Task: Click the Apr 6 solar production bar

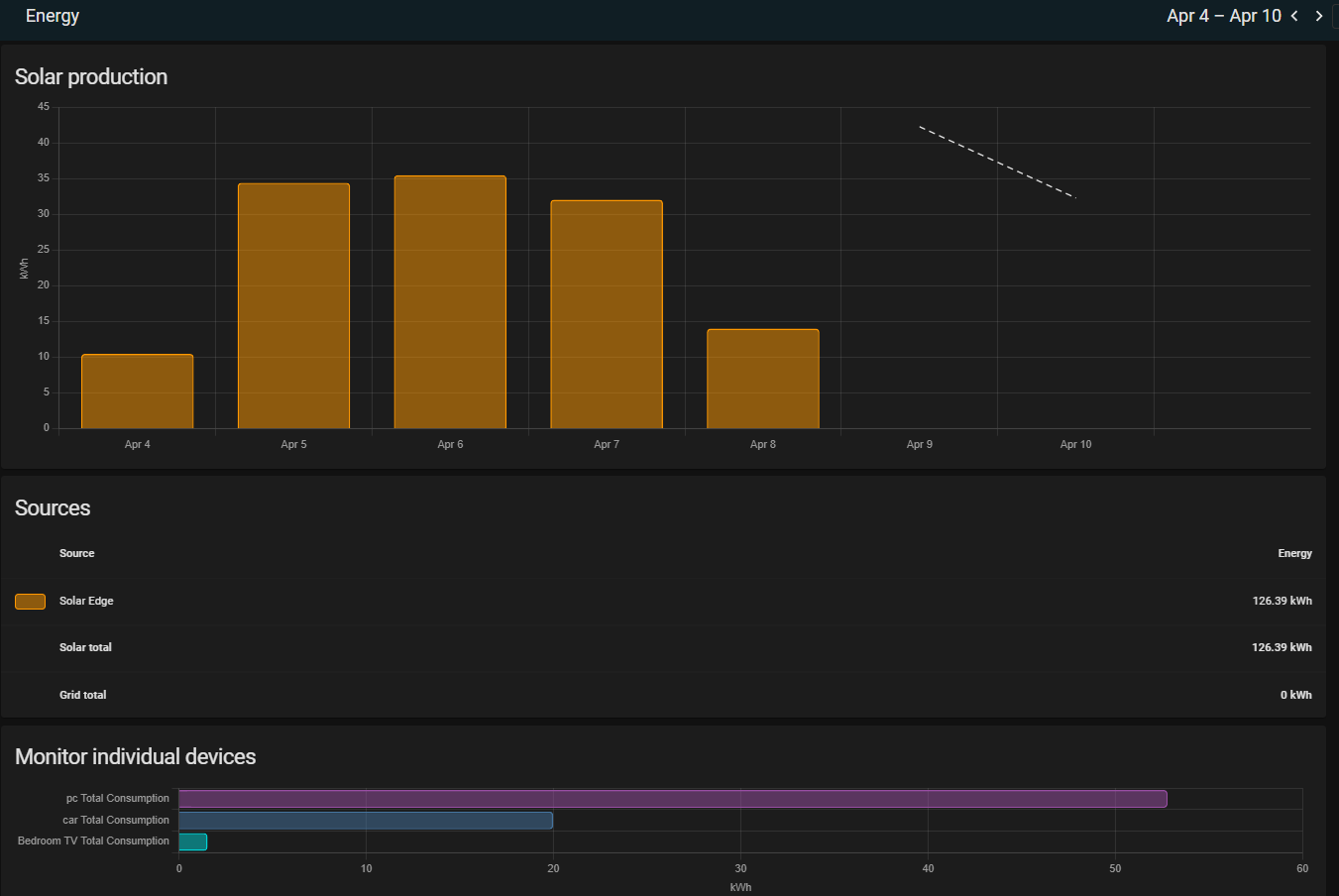Action: 450,302
